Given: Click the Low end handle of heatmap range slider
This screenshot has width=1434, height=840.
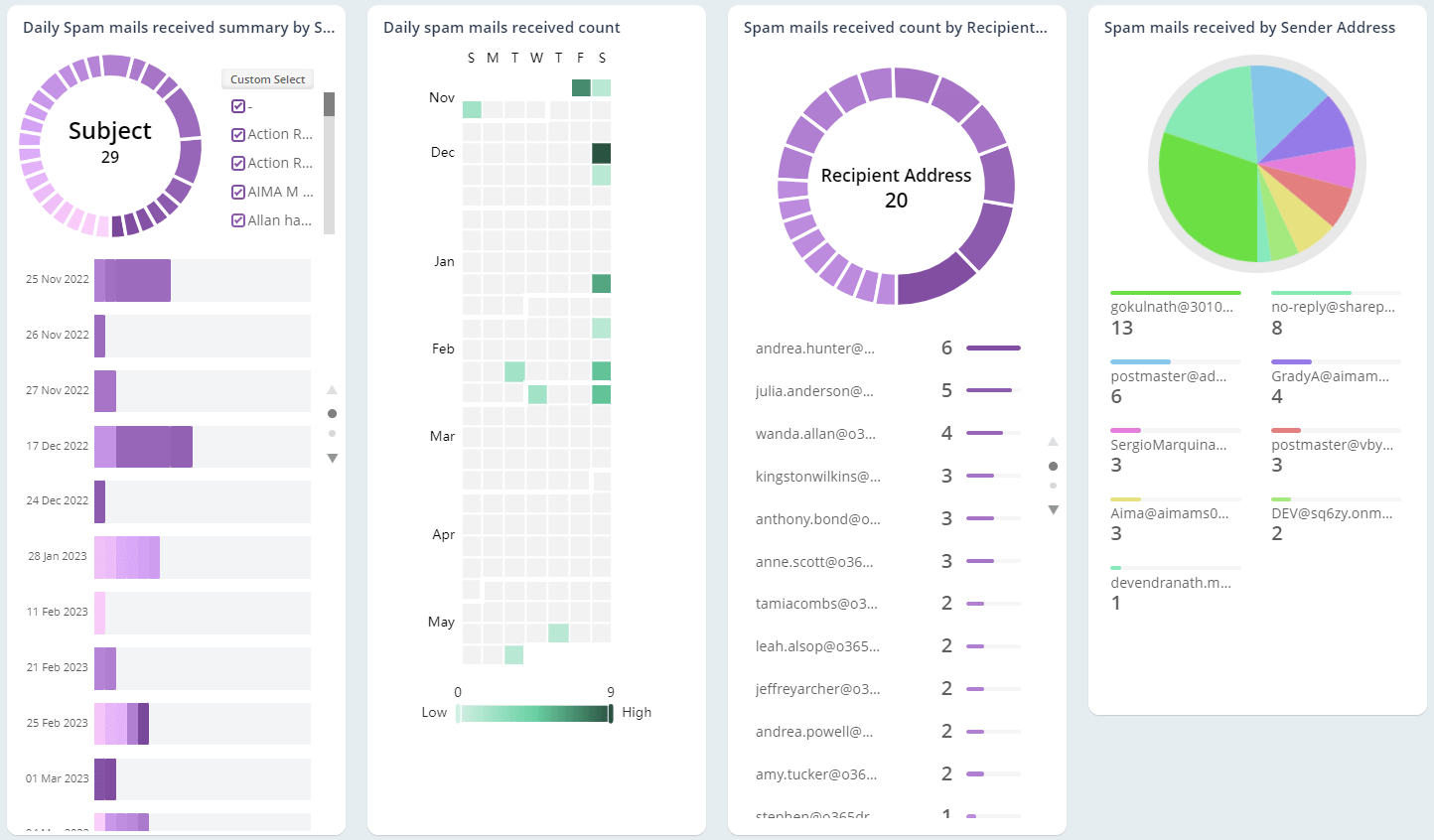Looking at the screenshot, I should pos(458,713).
